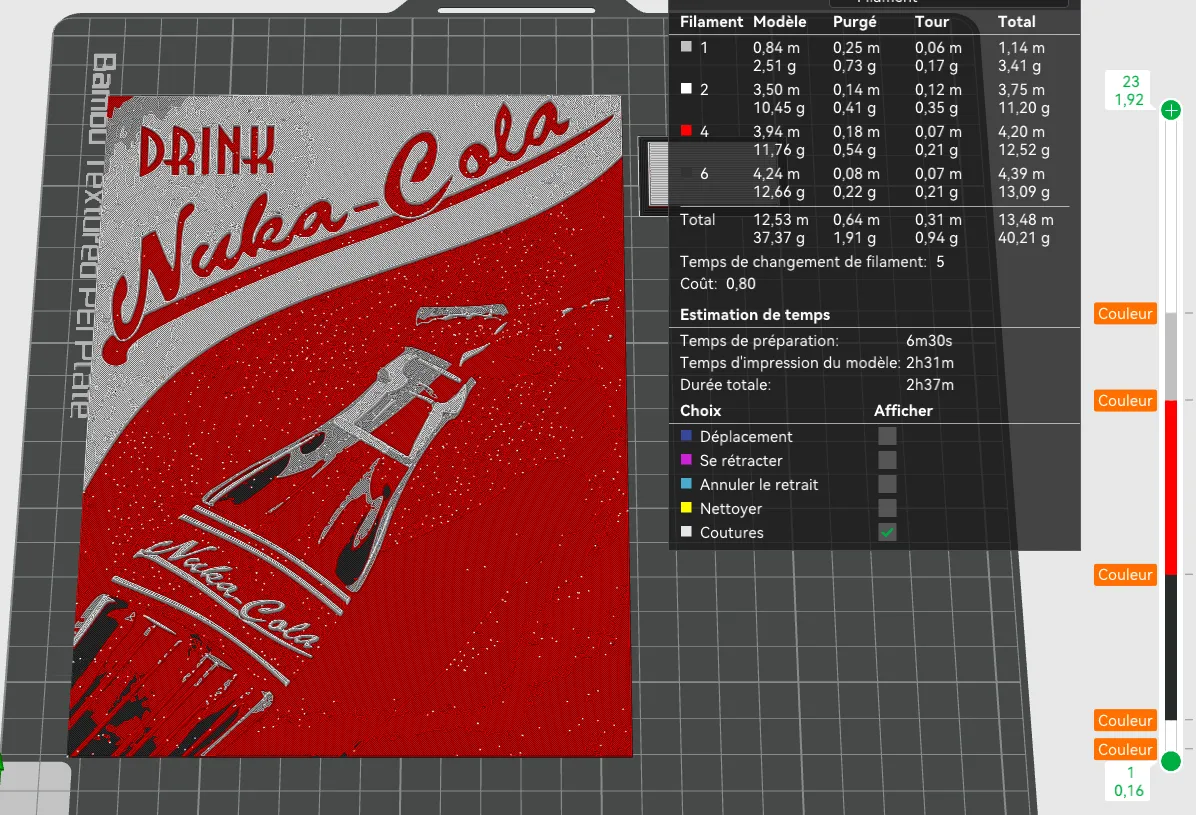Toggle the Annuler le retrait checkbox
The height and width of the screenshot is (815, 1196).
click(x=887, y=484)
